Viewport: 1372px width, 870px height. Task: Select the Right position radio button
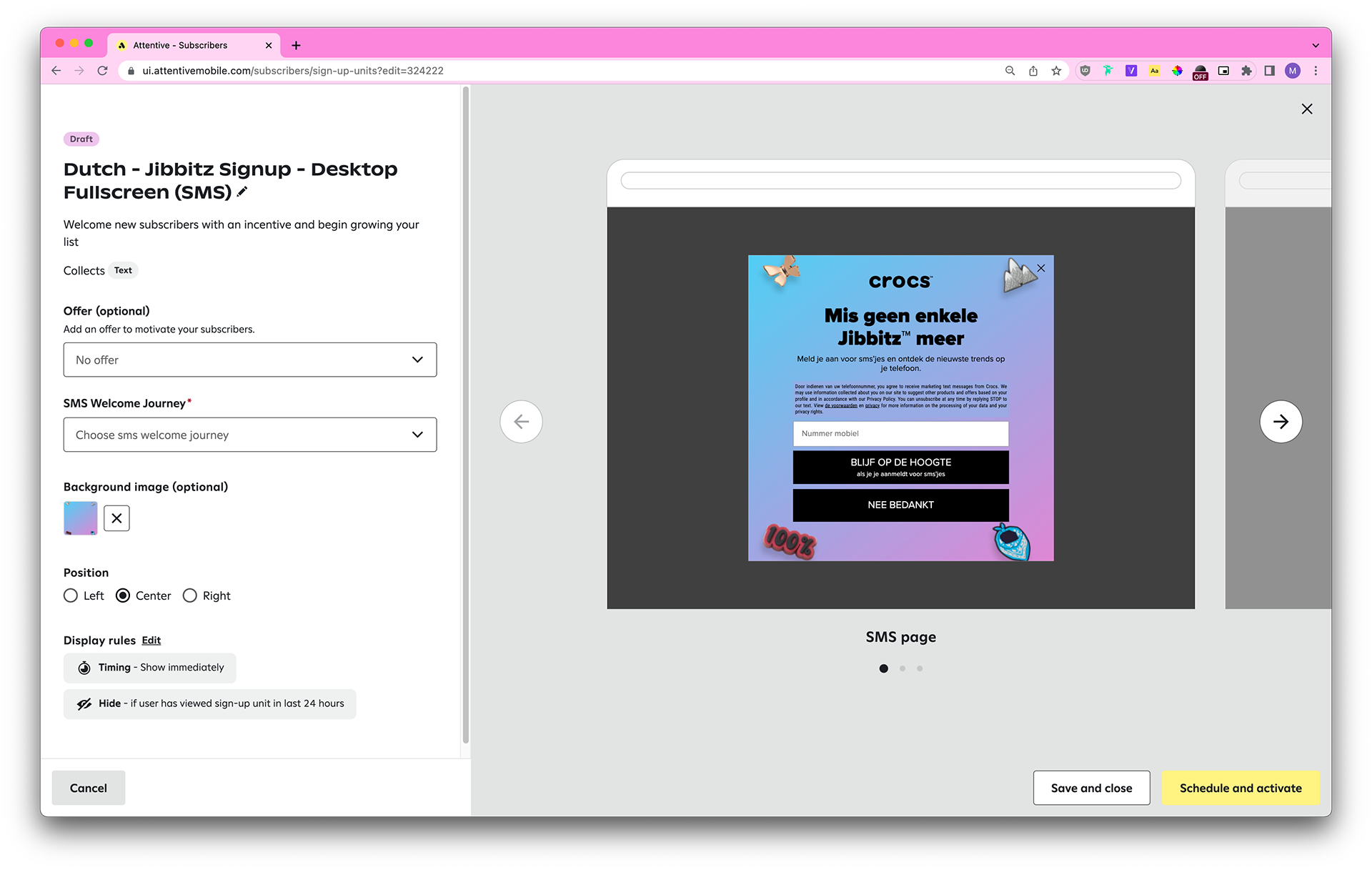tap(190, 595)
